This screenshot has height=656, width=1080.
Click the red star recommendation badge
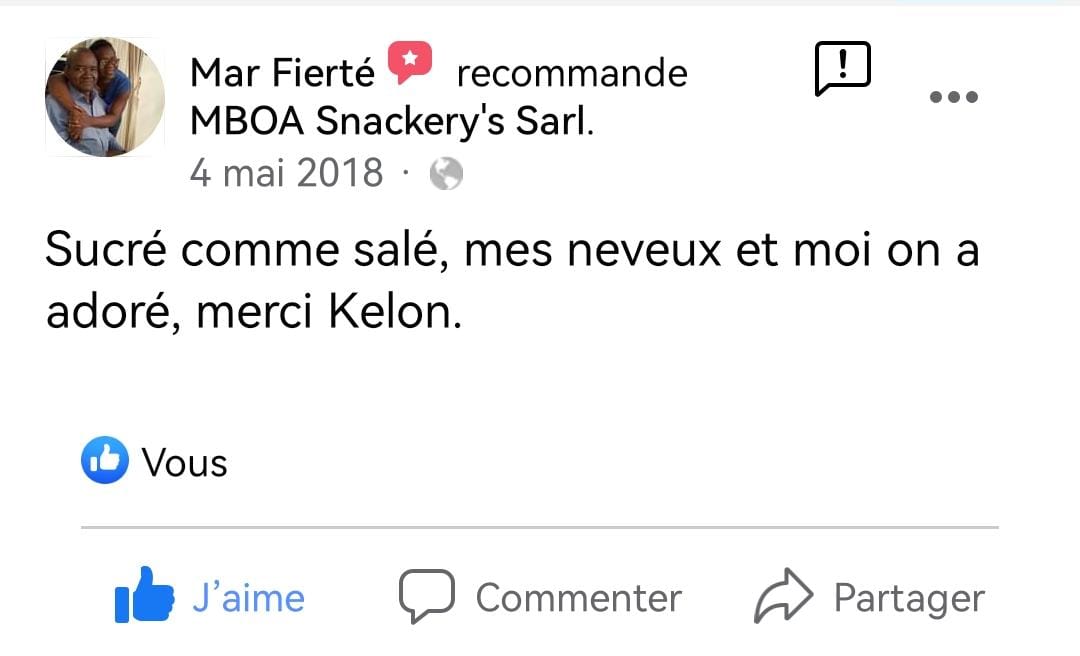coord(410,63)
